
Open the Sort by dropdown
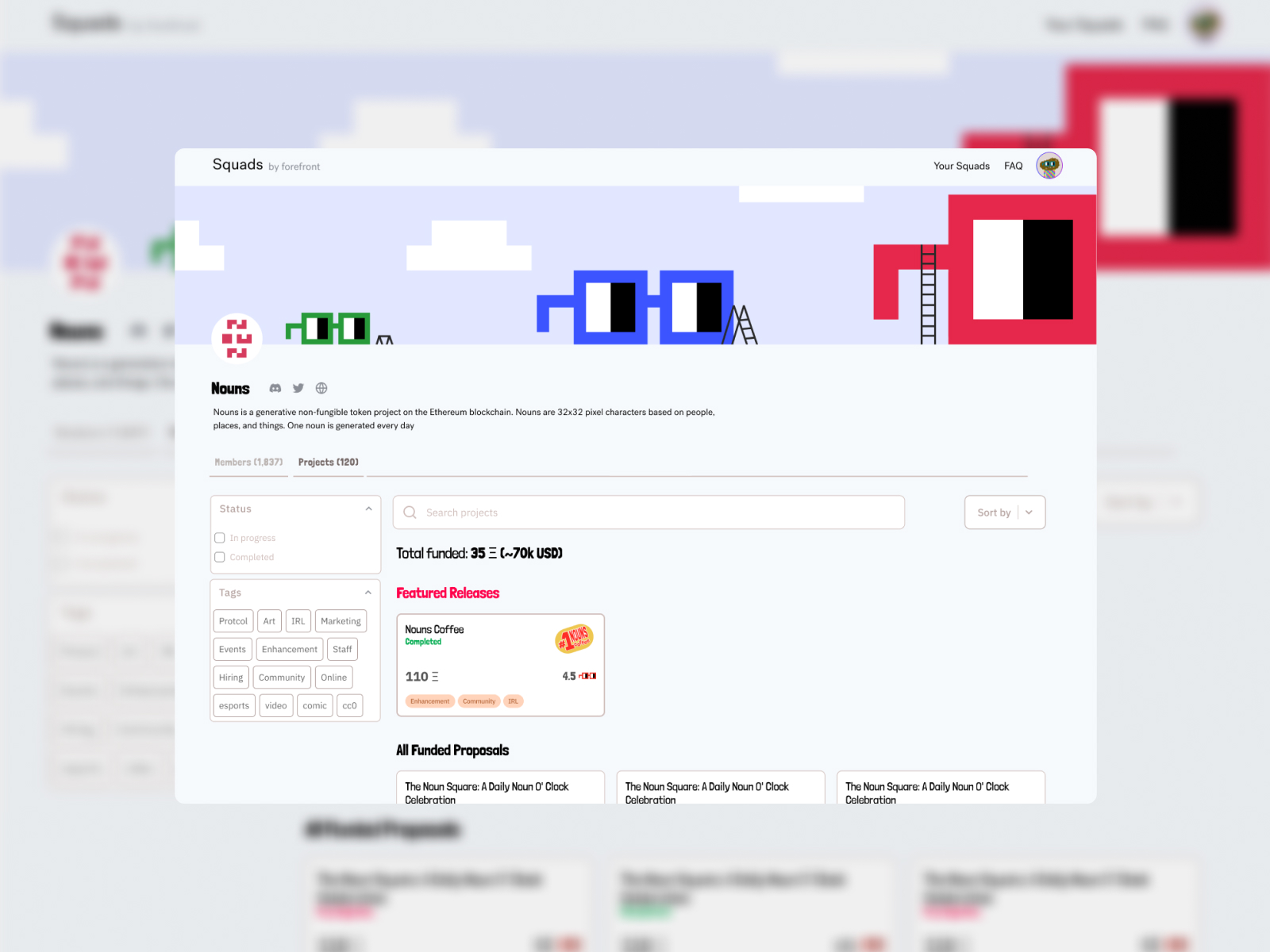coord(1005,512)
